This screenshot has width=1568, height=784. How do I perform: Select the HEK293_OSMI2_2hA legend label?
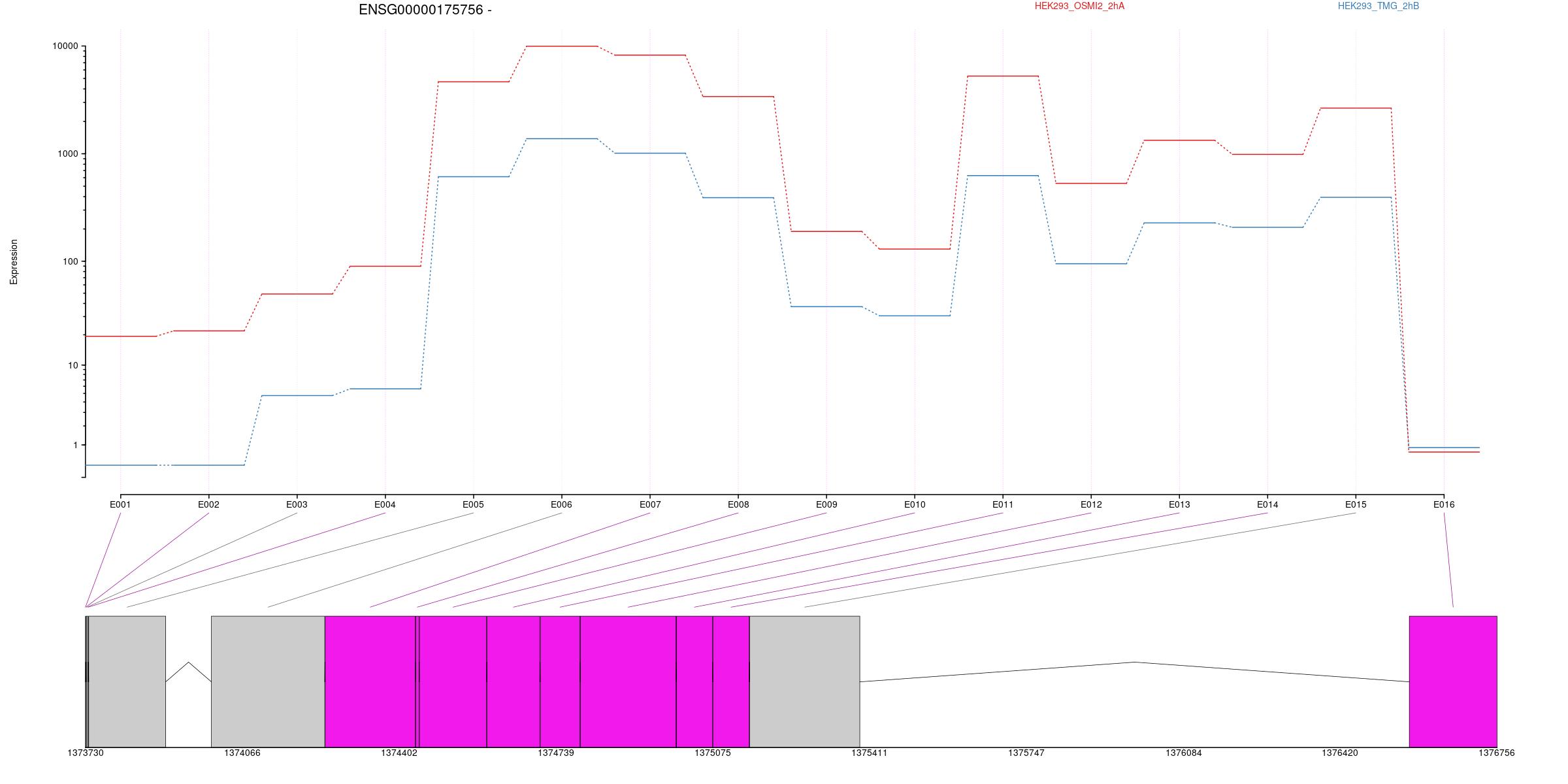tap(1079, 6)
